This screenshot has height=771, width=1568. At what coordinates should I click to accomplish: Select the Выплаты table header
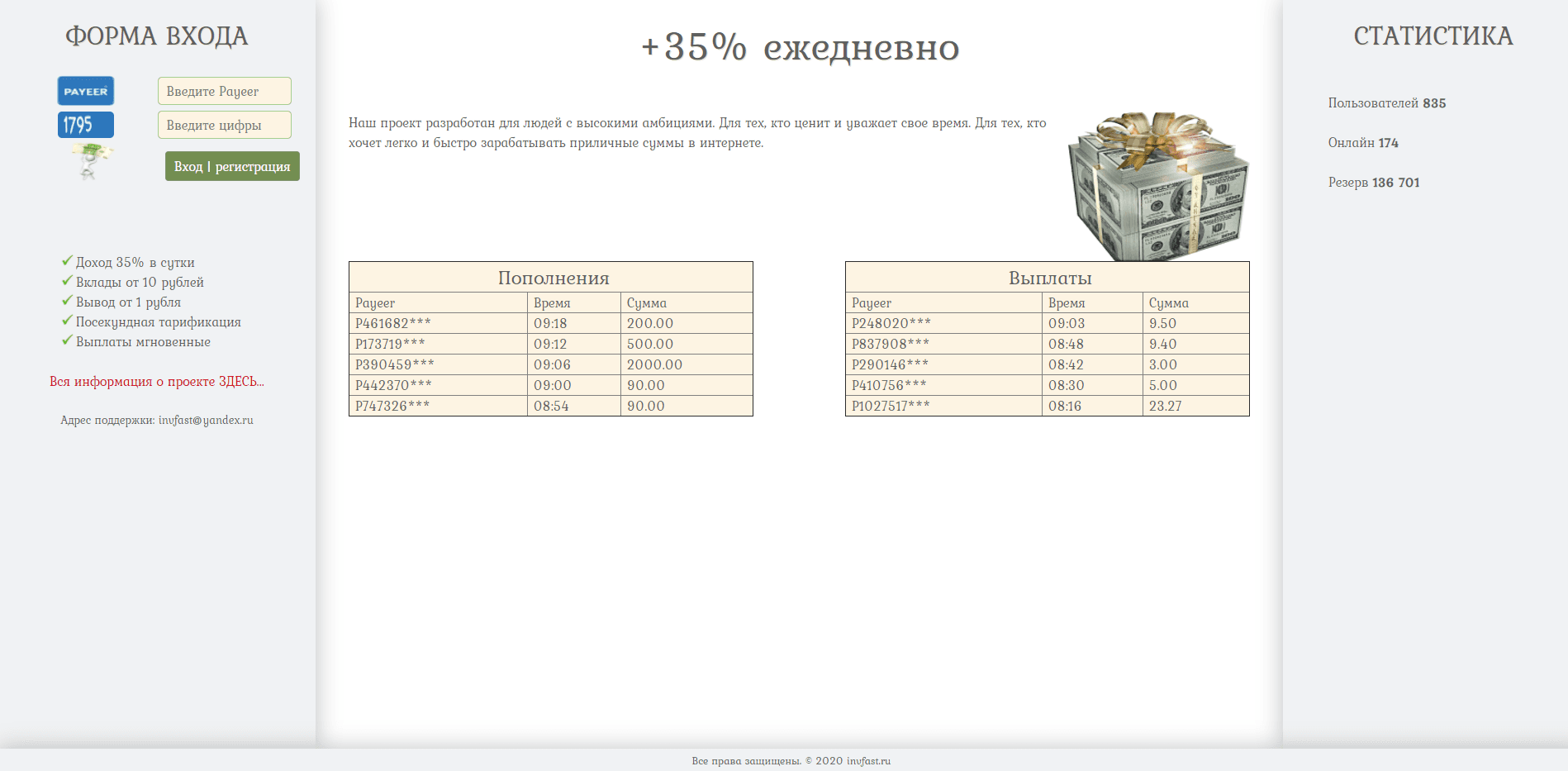click(x=1047, y=278)
